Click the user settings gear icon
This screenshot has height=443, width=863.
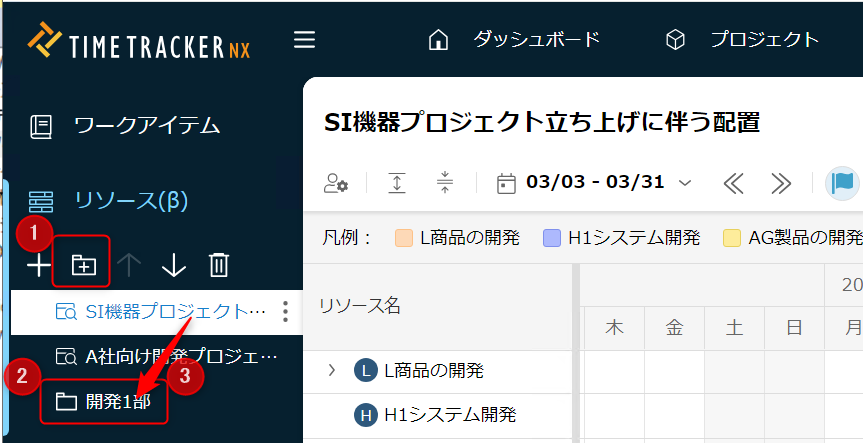coord(335,183)
